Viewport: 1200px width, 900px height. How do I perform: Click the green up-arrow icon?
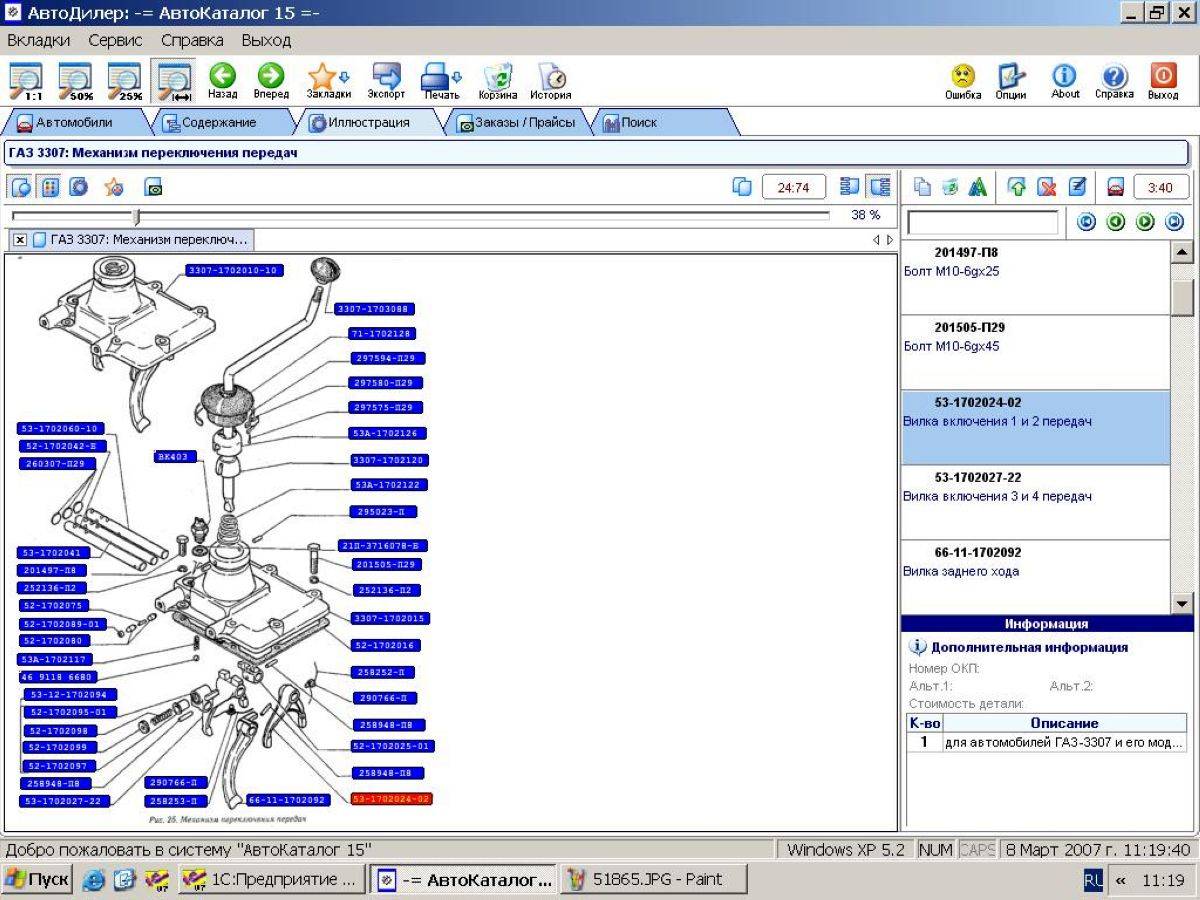1017,187
